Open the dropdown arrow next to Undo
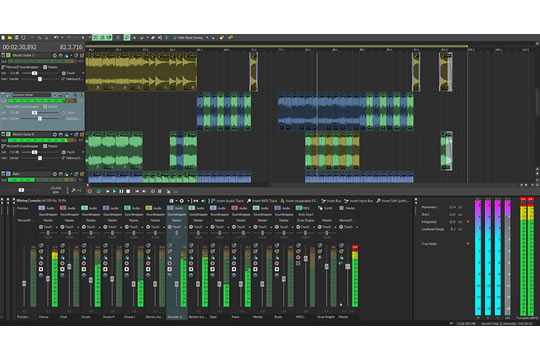Viewport: 540px width, 360px height. tap(62, 37)
